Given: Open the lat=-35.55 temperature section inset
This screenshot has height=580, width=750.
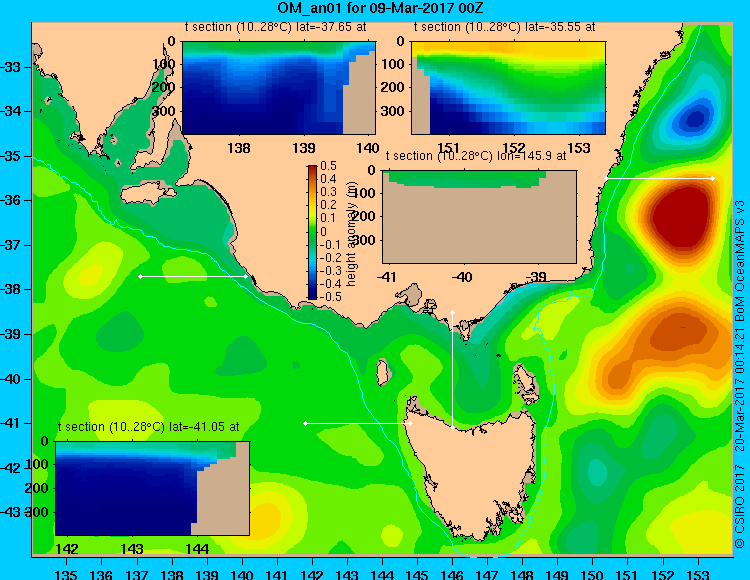Looking at the screenshot, I should [508, 88].
